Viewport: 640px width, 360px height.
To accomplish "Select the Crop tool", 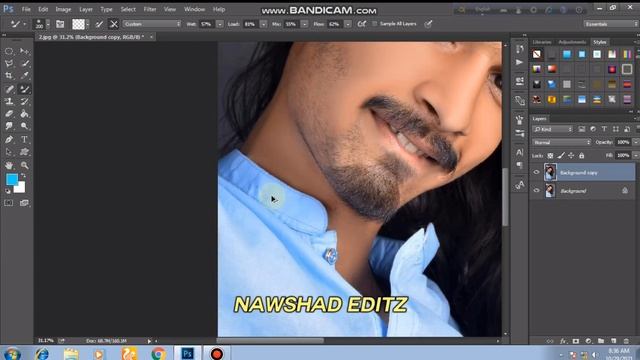I will (x=9, y=76).
